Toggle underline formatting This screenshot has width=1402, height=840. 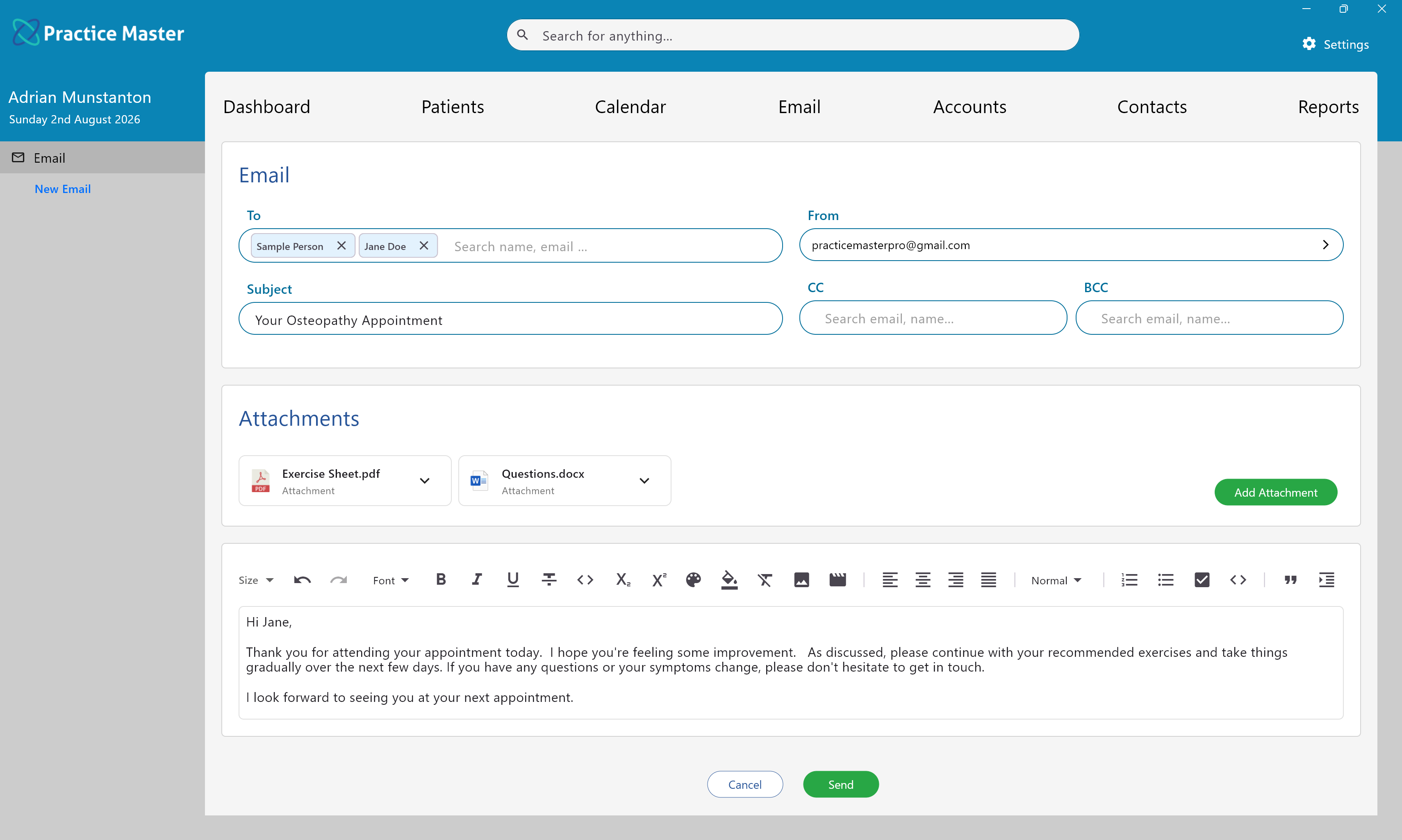click(513, 579)
